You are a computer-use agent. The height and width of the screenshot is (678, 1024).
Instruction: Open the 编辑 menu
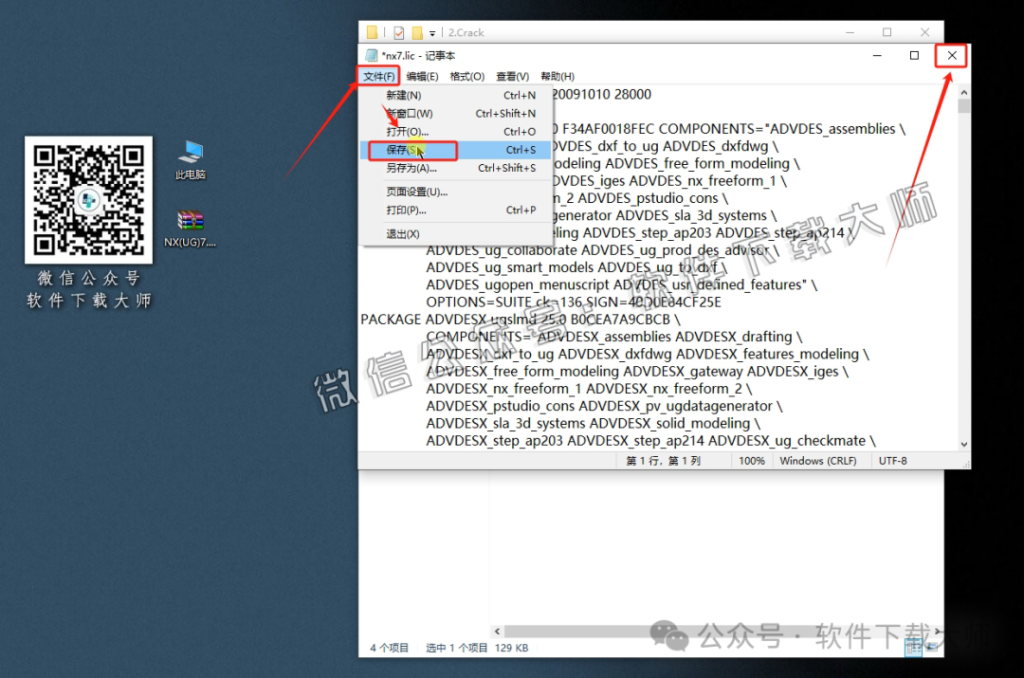coord(421,76)
